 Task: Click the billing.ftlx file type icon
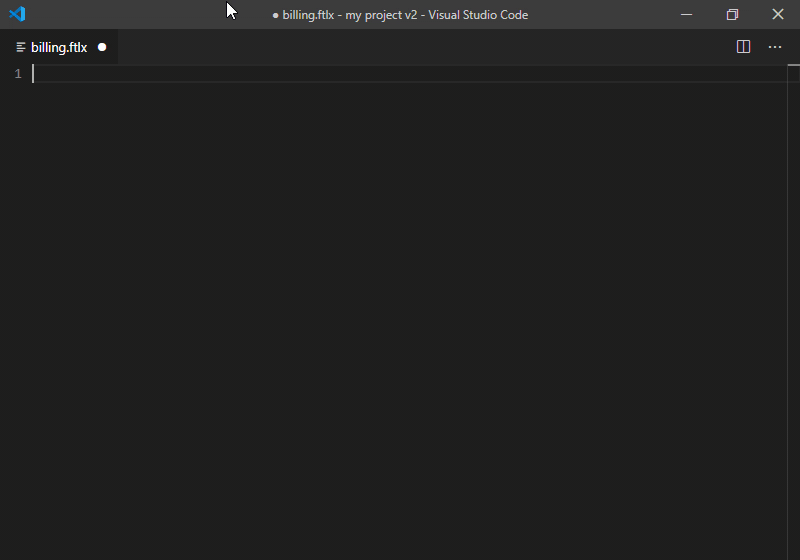click(x=21, y=47)
